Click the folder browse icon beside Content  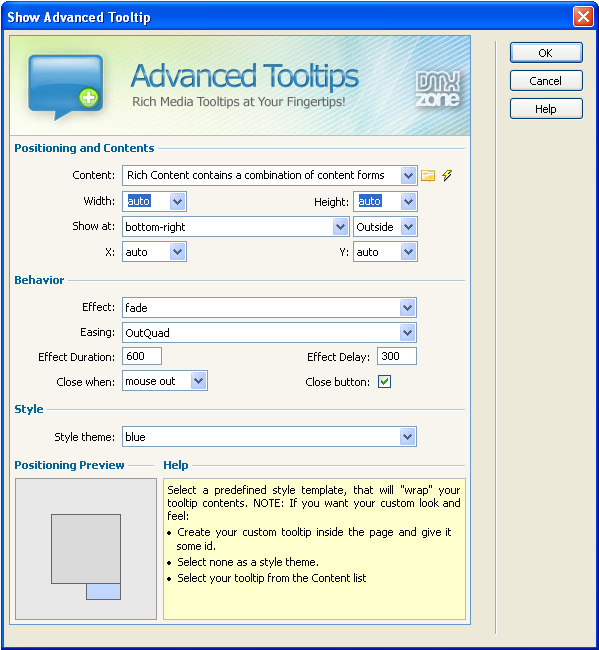point(428,175)
